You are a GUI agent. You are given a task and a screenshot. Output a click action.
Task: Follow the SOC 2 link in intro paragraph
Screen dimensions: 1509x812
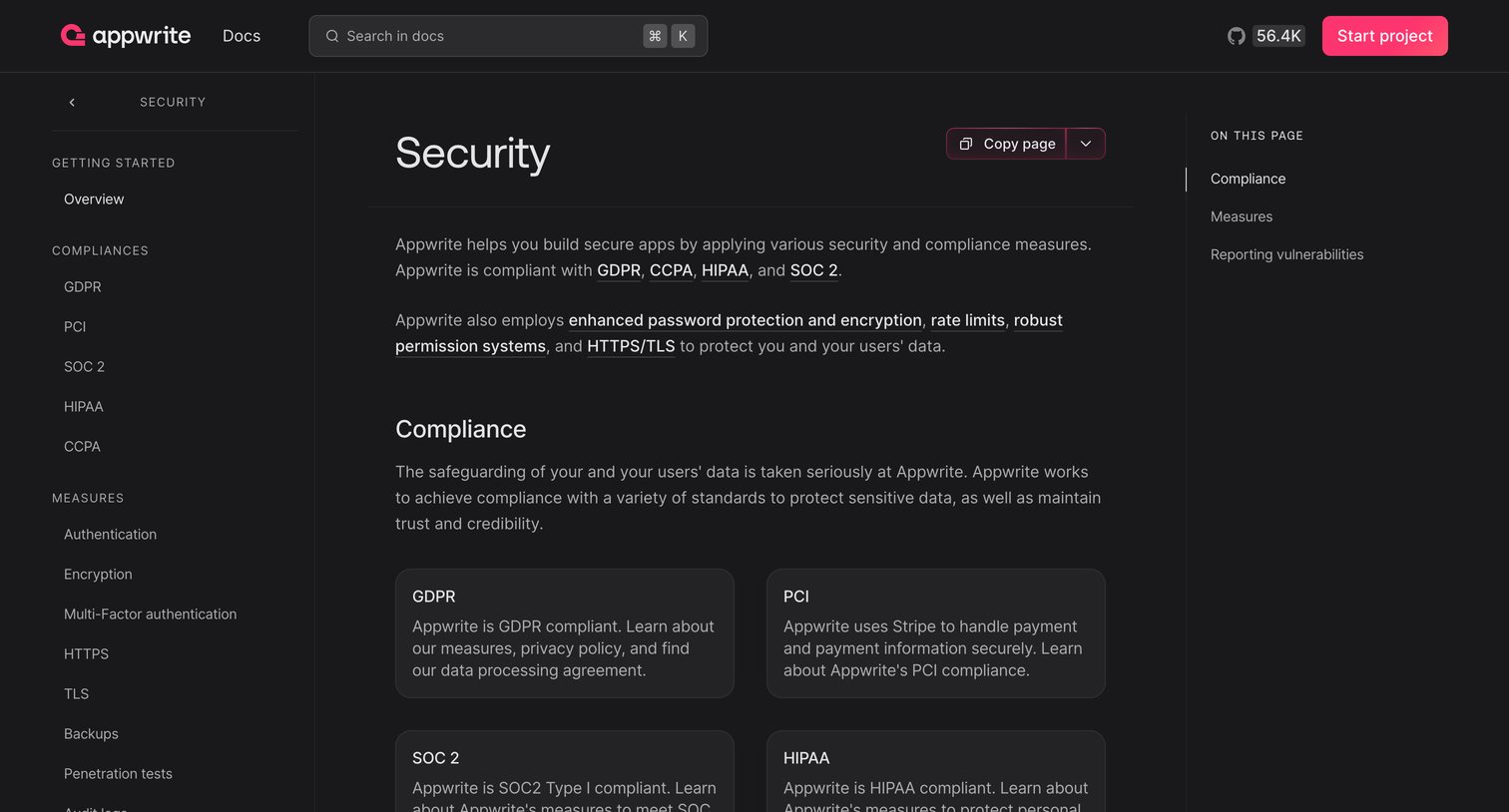(x=813, y=270)
